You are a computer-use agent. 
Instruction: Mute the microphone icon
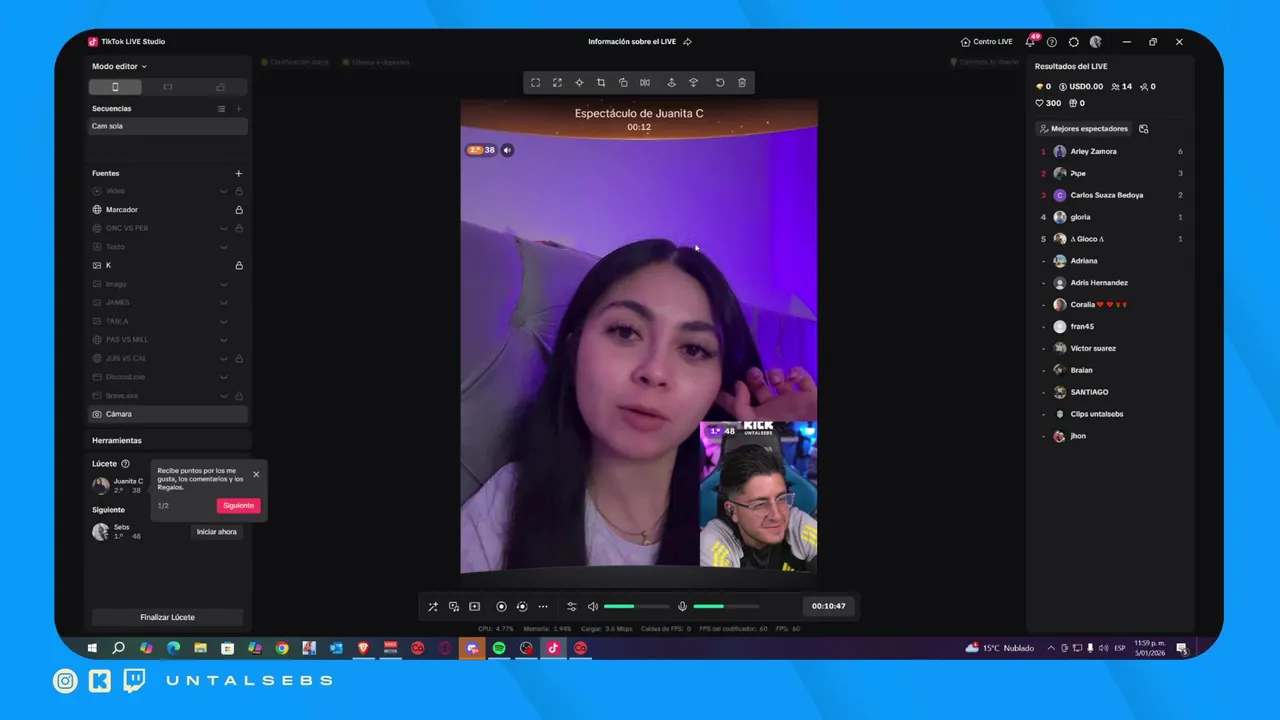[683, 606]
